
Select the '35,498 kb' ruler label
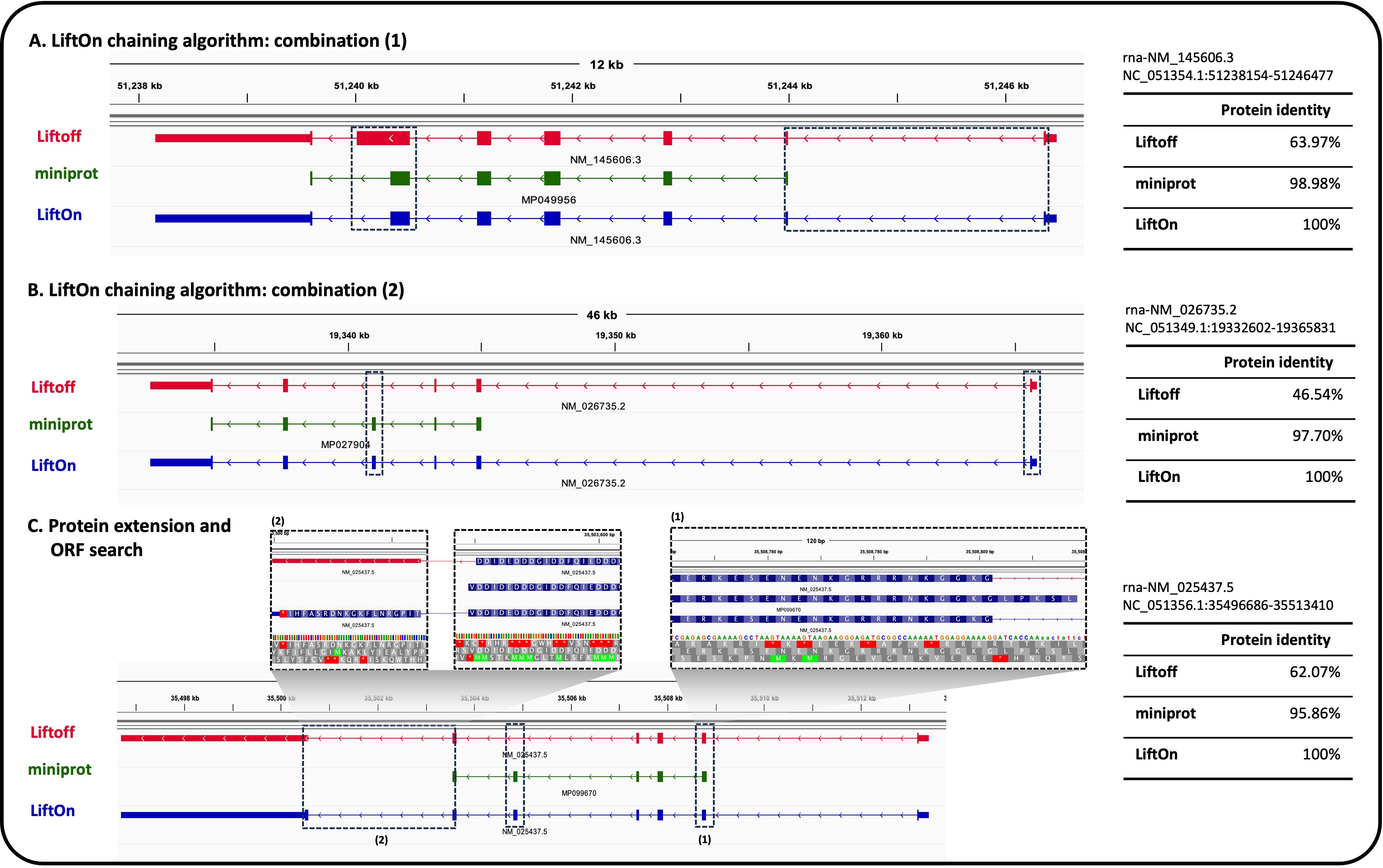click(x=185, y=699)
